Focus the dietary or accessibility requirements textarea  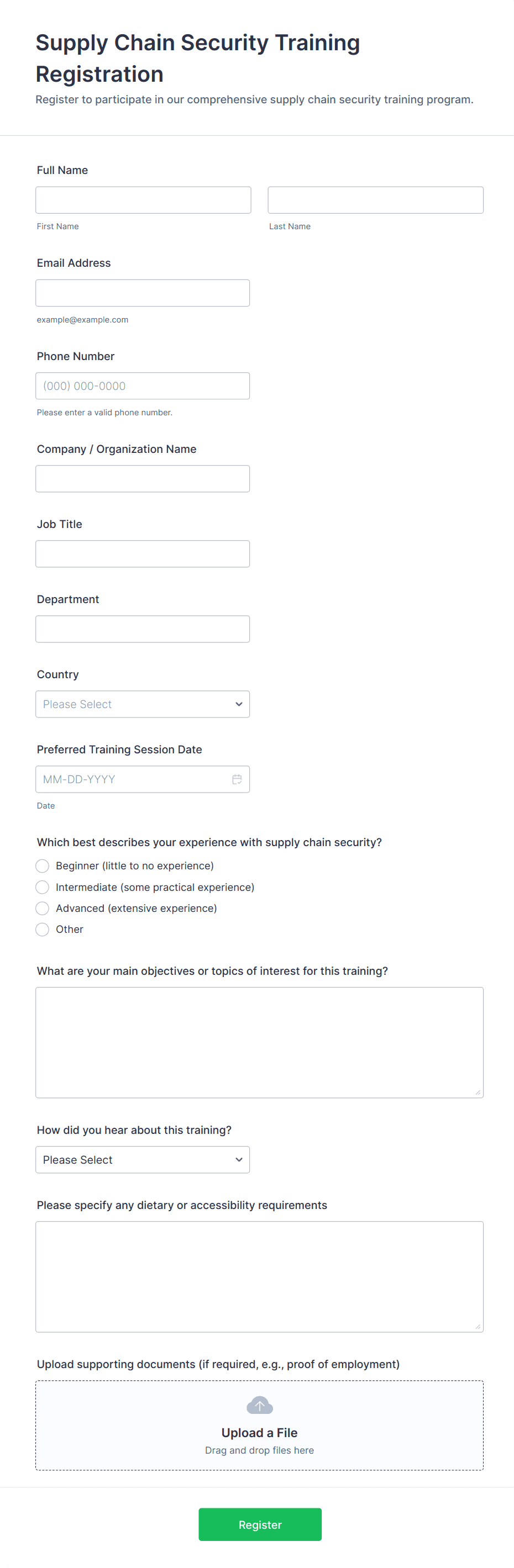click(x=259, y=1276)
